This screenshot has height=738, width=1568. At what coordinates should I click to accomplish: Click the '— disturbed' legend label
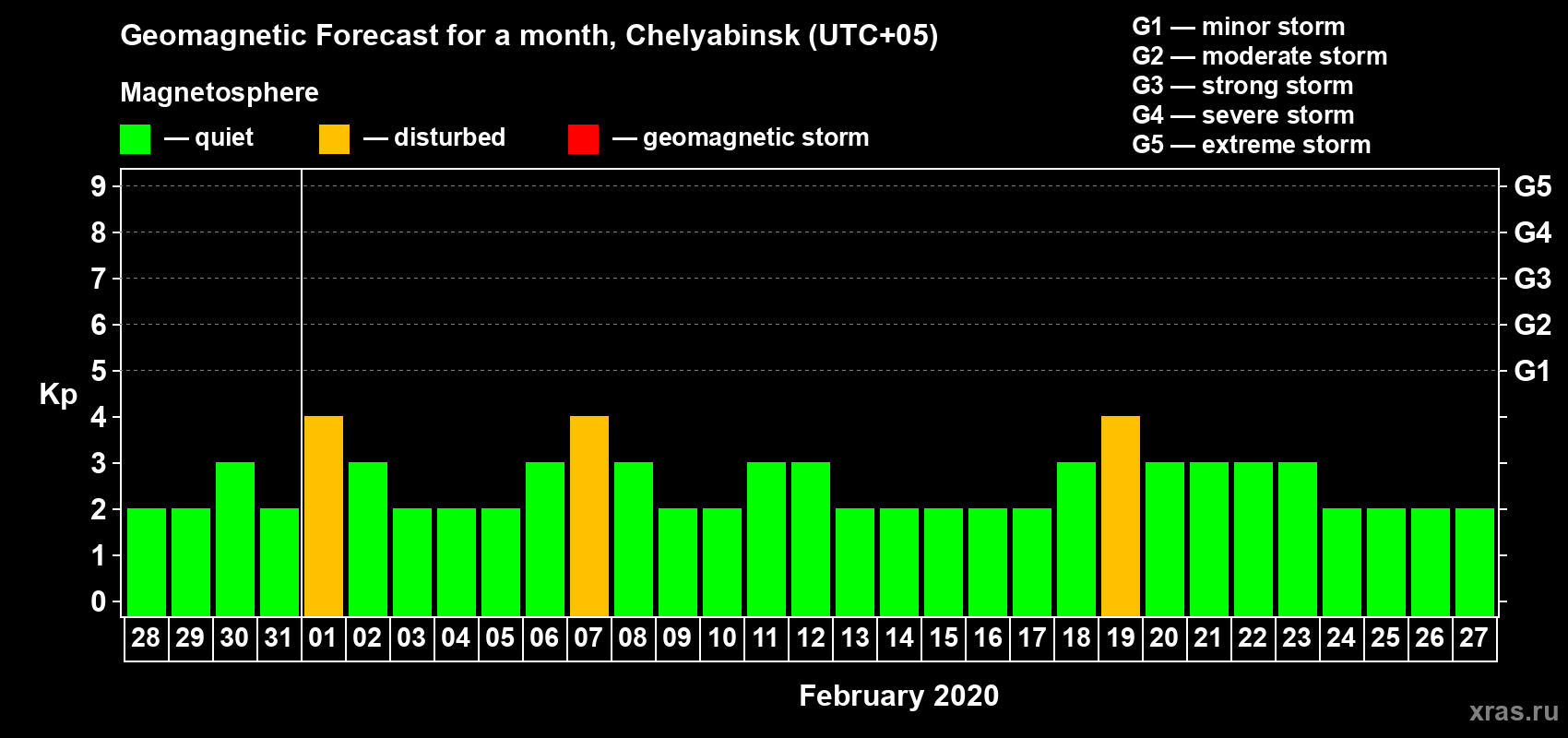434,137
